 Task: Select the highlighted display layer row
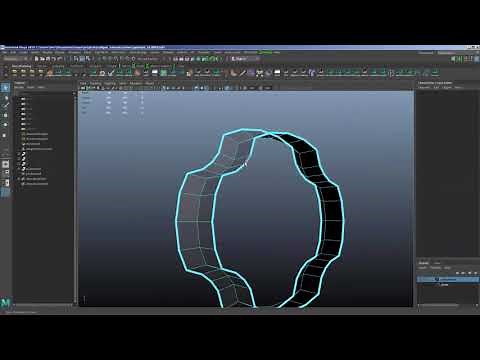point(448,279)
